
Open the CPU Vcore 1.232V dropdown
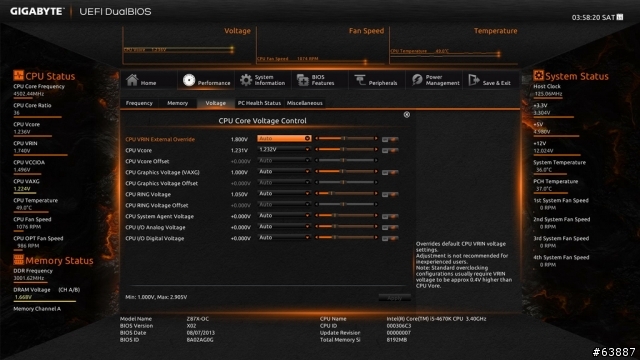pyautogui.click(x=284, y=149)
